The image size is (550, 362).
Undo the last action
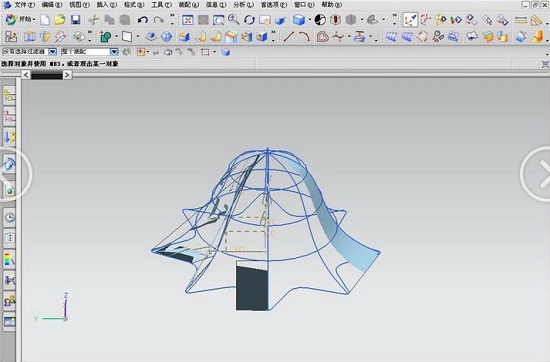click(x=142, y=20)
